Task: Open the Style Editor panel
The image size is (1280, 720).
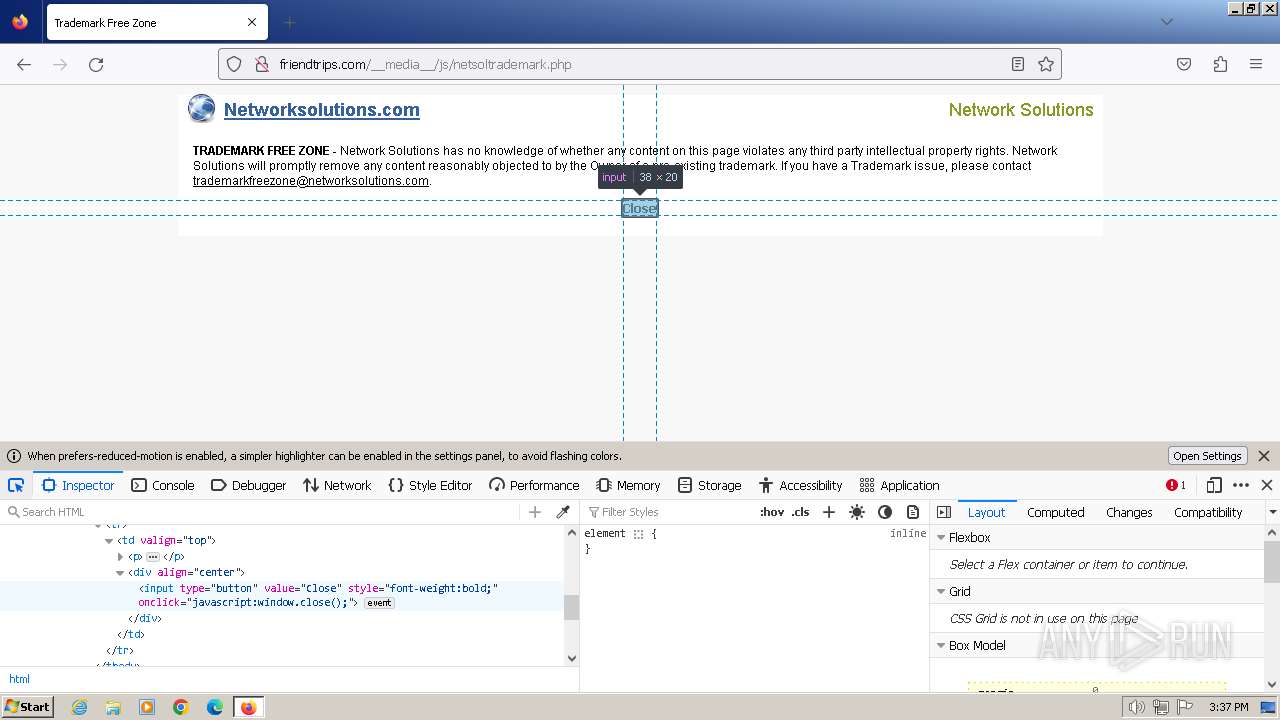Action: pyautogui.click(x=430, y=485)
